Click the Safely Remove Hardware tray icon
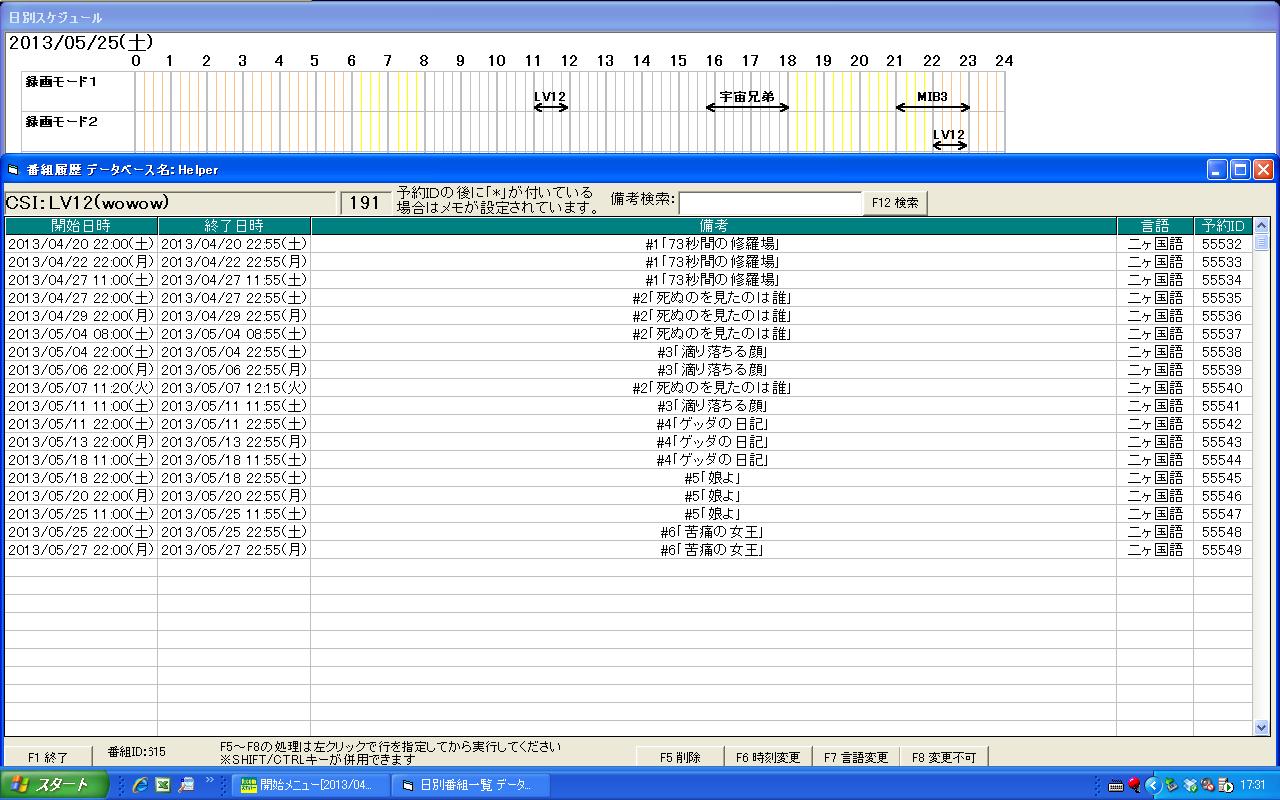This screenshot has width=1280, height=800. click(1171, 785)
